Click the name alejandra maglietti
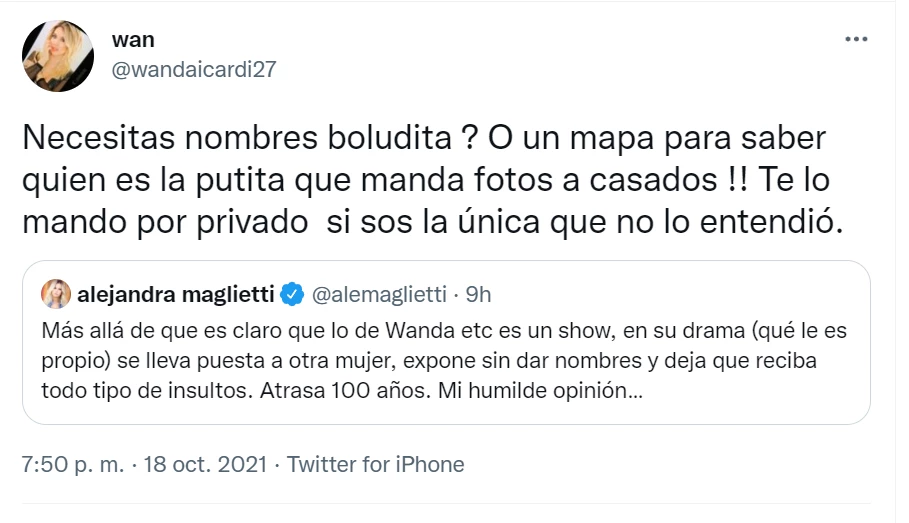 (176, 295)
